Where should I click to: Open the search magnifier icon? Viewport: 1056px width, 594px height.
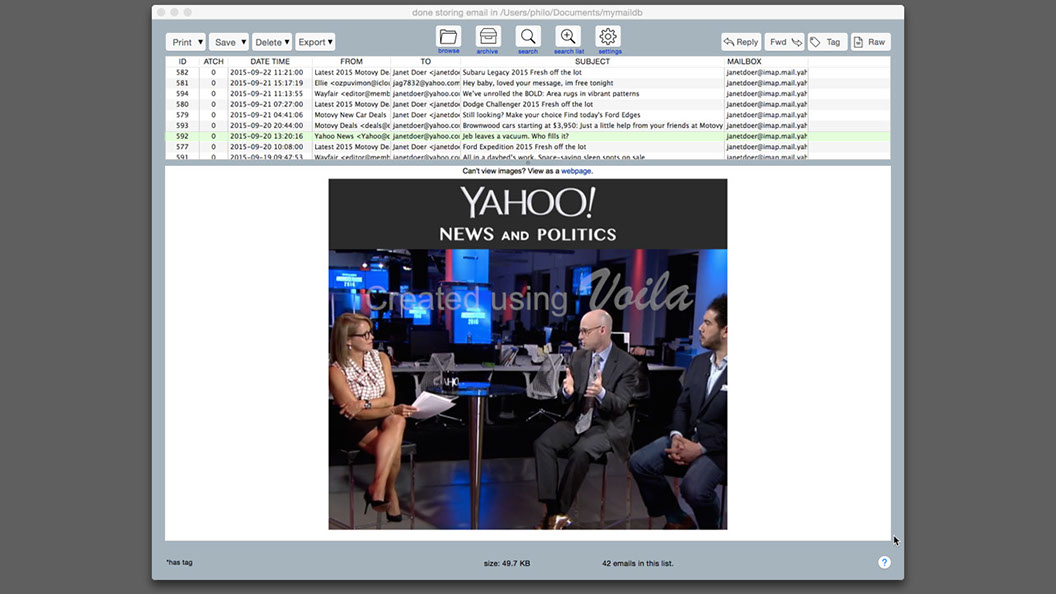click(x=528, y=38)
